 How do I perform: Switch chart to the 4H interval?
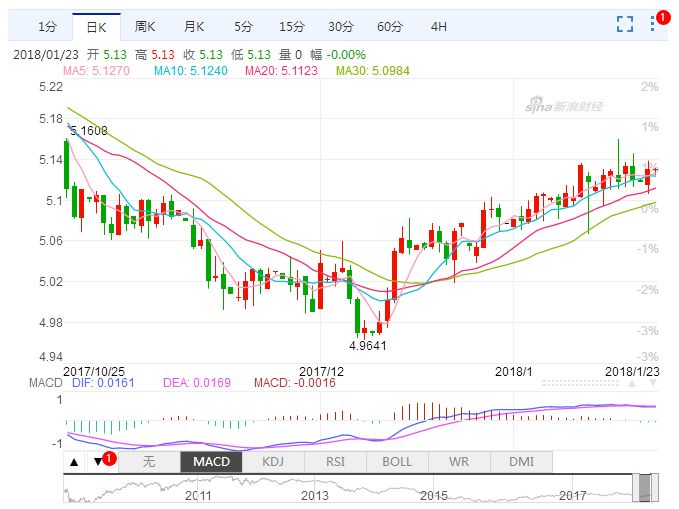pos(438,26)
